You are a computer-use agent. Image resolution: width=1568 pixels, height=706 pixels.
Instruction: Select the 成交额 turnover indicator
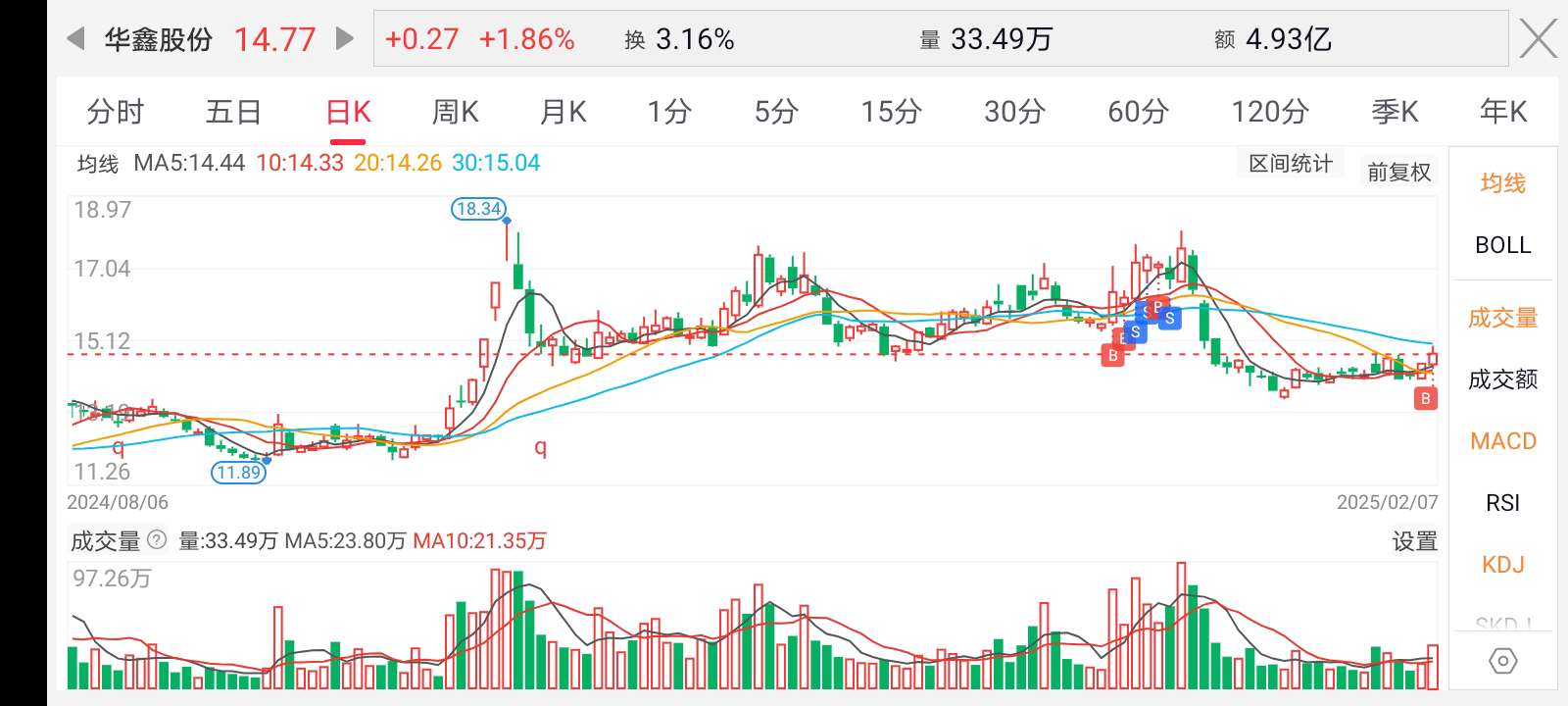(x=1502, y=379)
